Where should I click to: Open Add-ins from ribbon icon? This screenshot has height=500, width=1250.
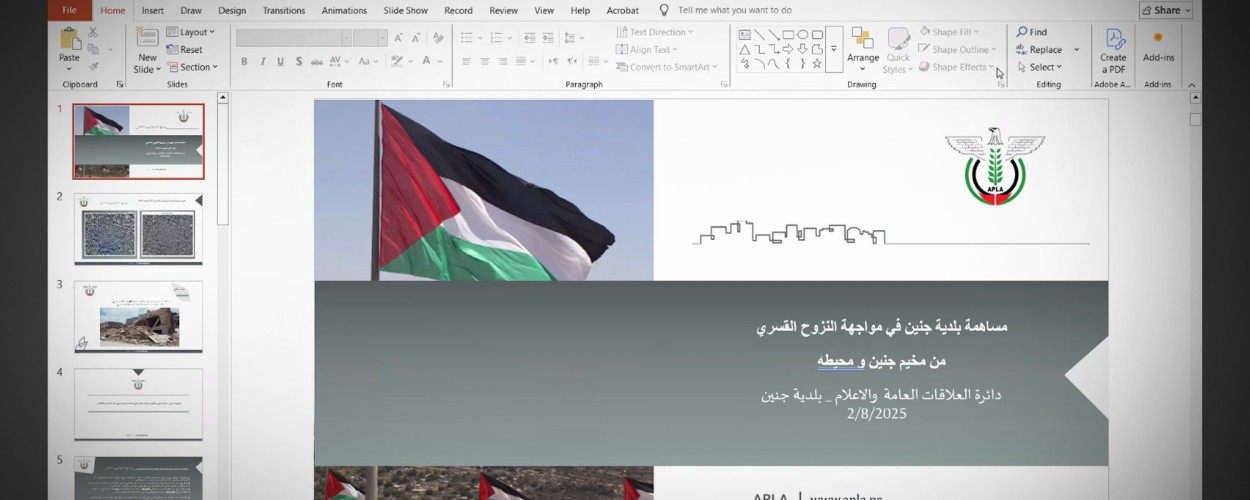point(1158,37)
